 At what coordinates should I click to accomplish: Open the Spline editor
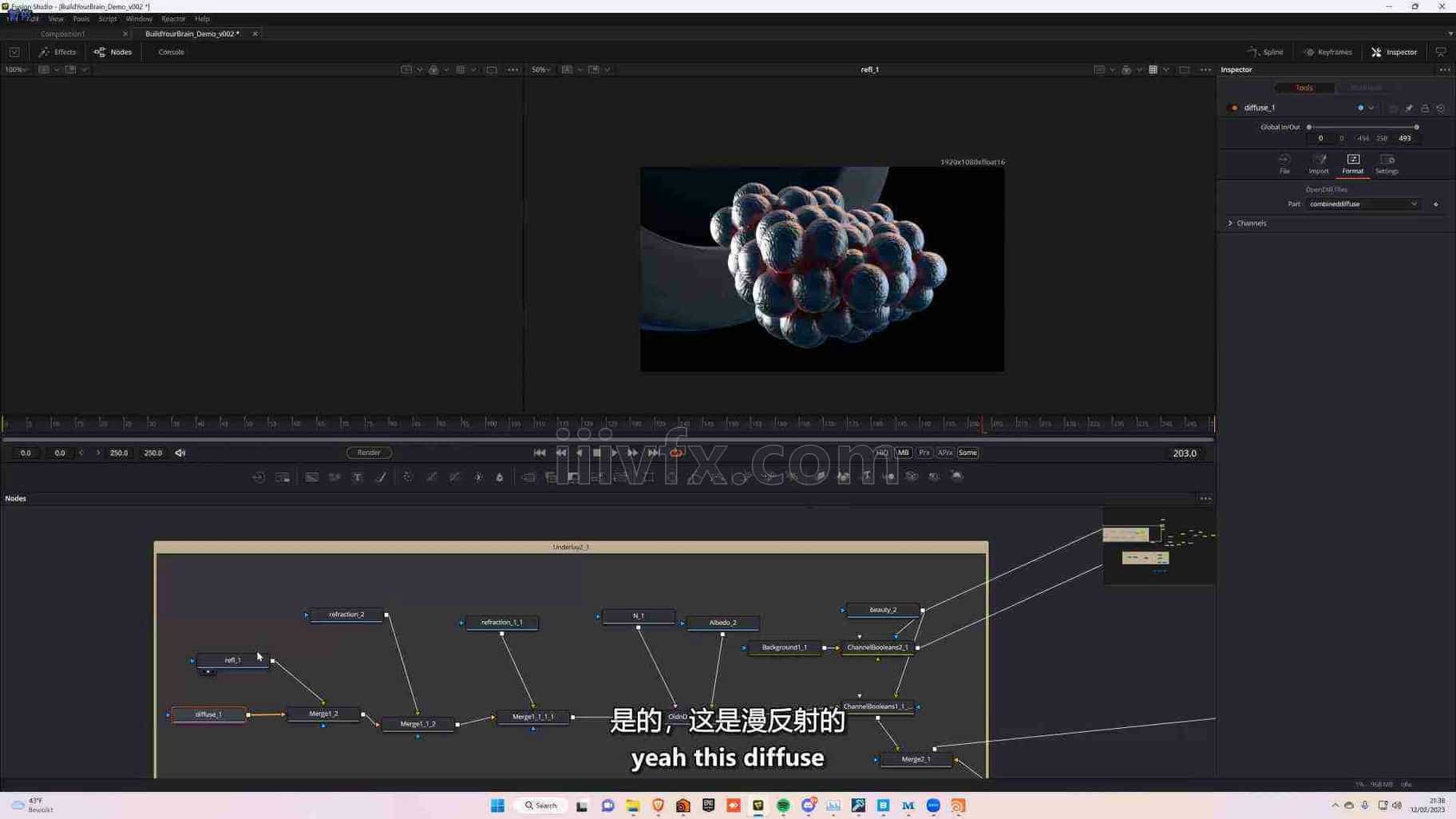pyautogui.click(x=1265, y=52)
